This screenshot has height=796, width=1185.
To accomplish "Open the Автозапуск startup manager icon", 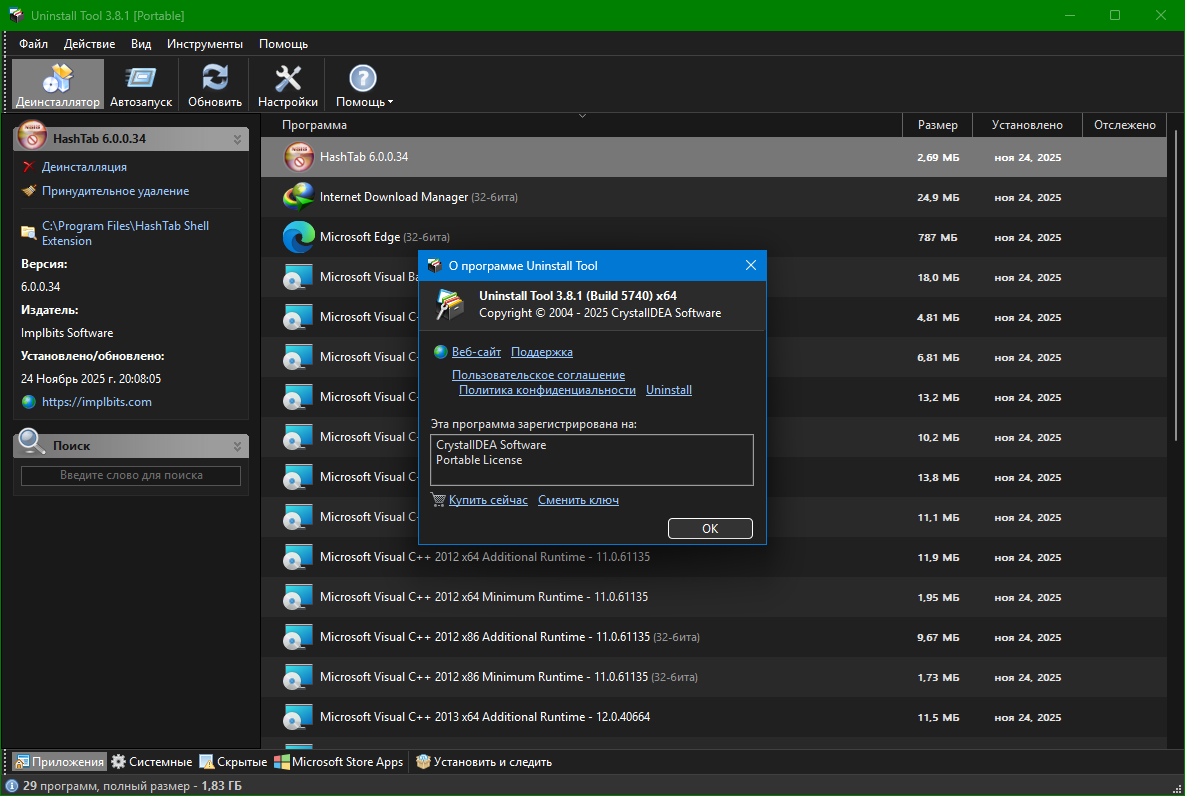I will point(141,80).
